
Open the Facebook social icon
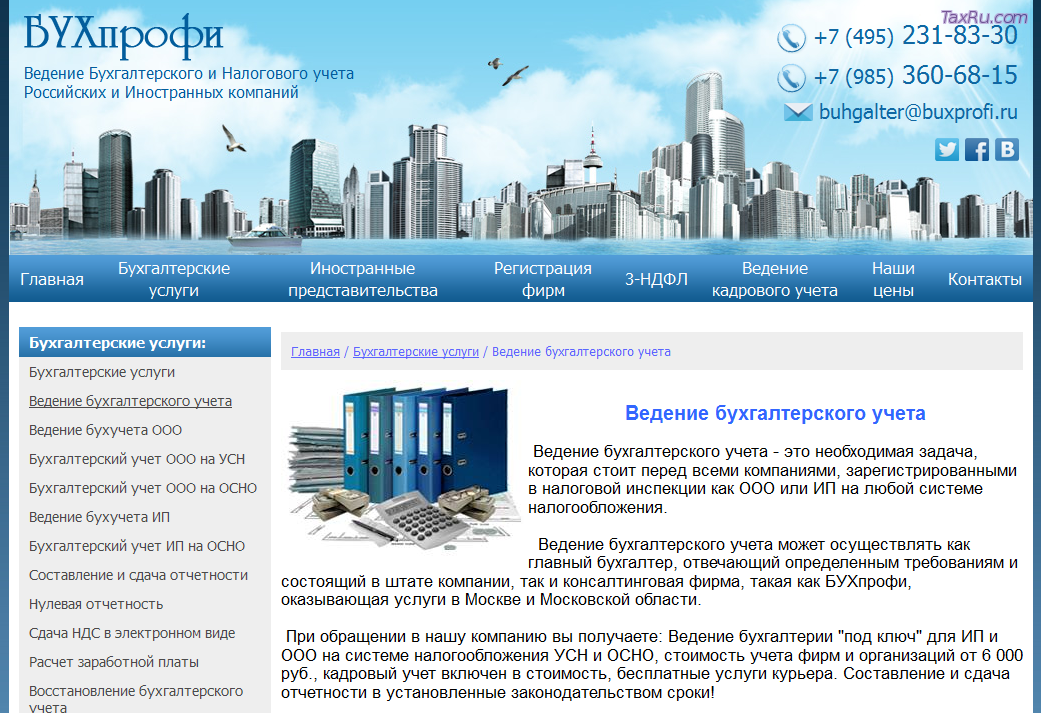976,149
